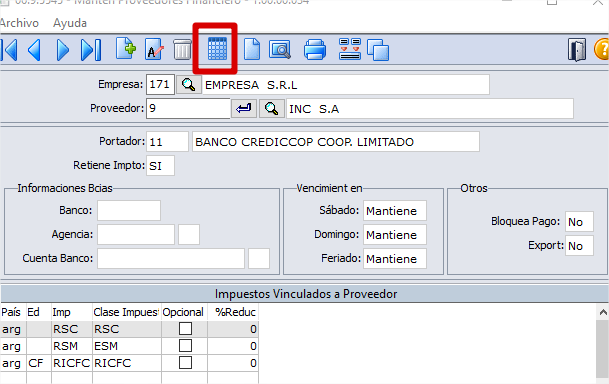Click the EMPRESA S.R.L name field
Viewport: 609px width, 384px height.
(345, 85)
